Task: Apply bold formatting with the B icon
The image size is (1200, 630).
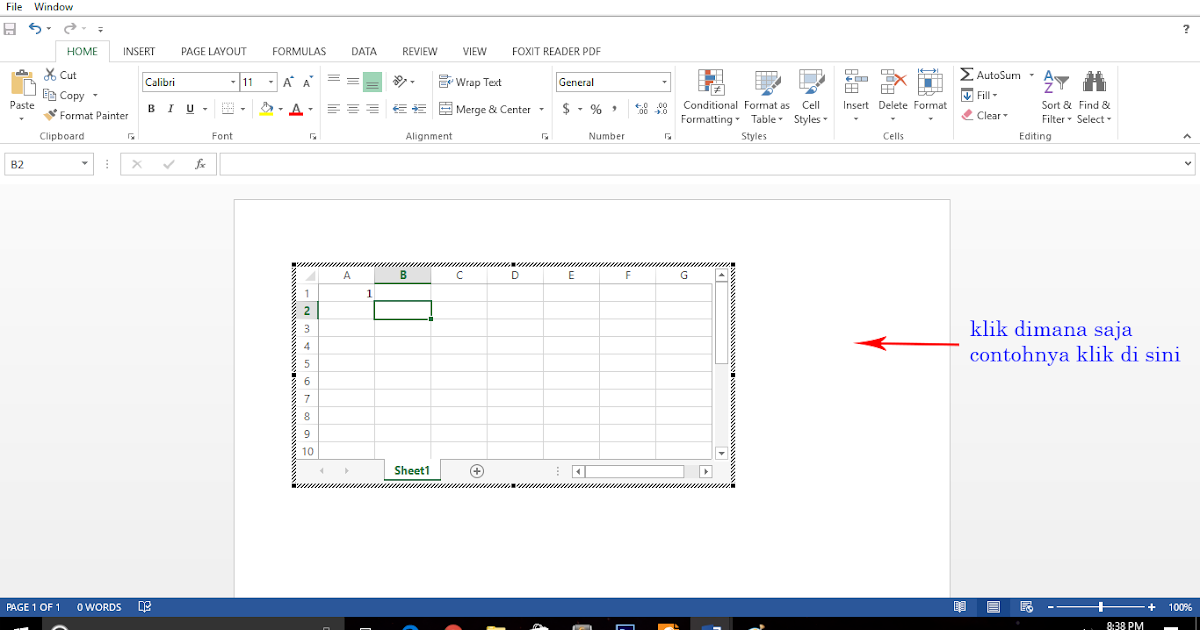Action: 151,108
